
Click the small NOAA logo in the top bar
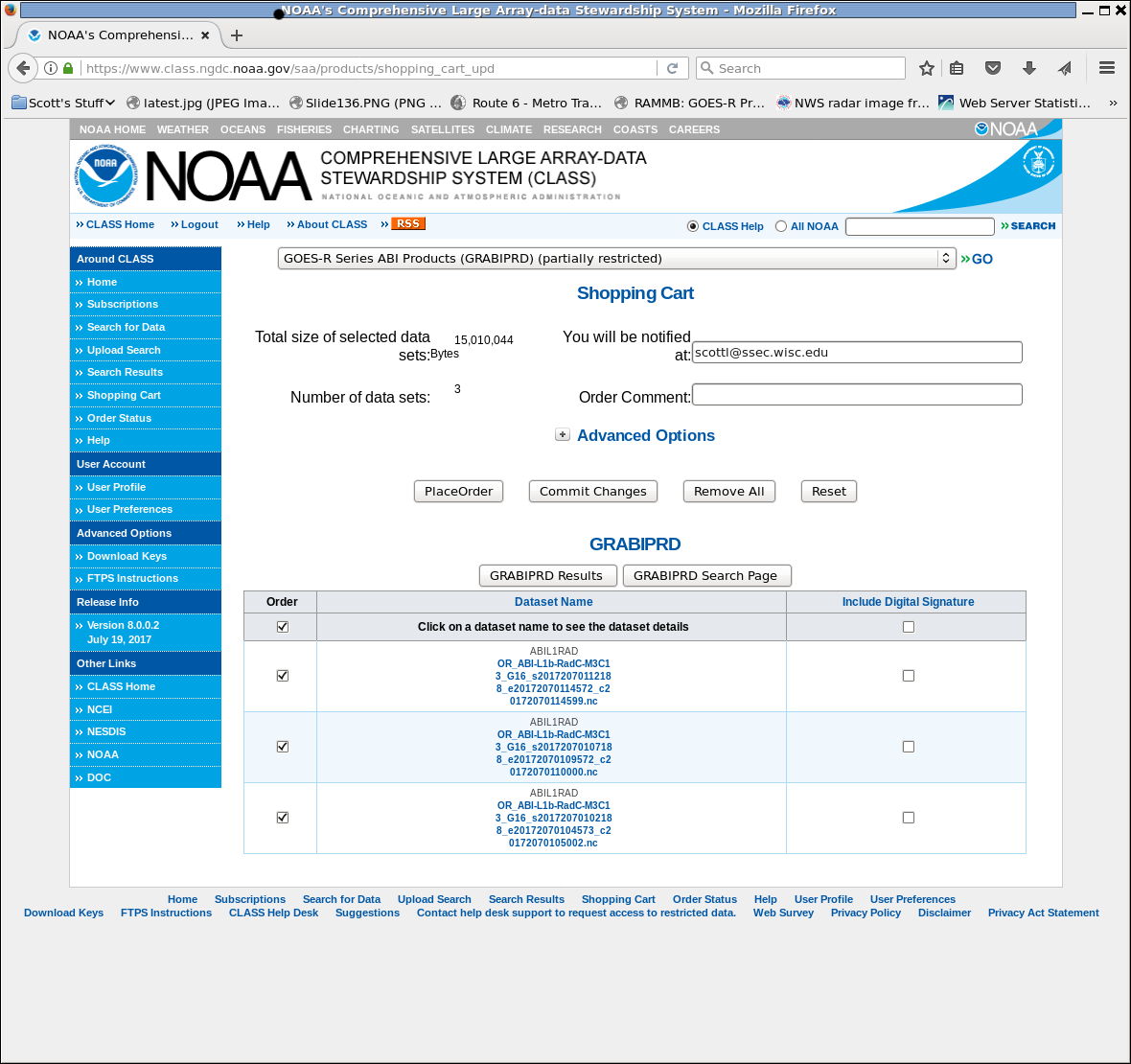pyautogui.click(x=1006, y=129)
